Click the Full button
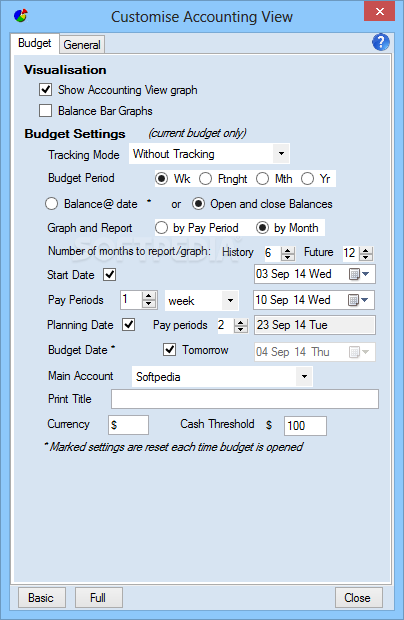 [98, 597]
